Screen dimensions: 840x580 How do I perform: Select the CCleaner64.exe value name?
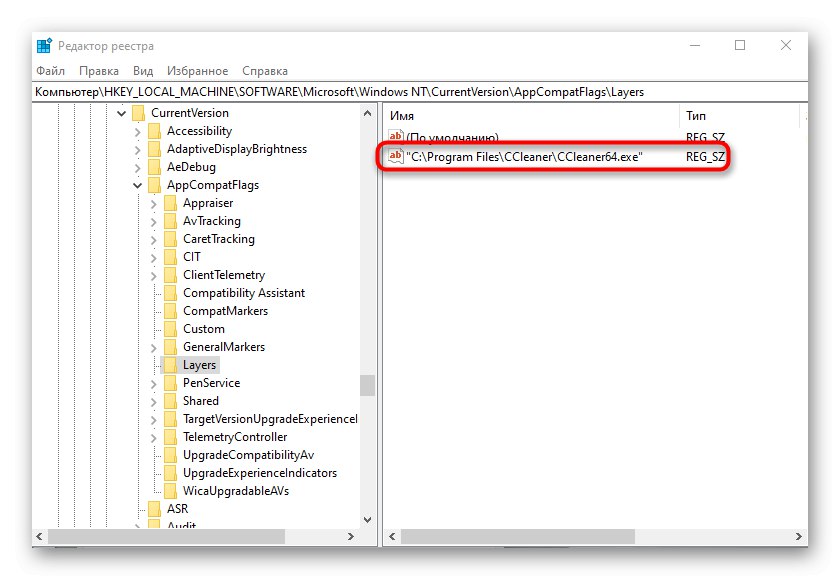524,157
